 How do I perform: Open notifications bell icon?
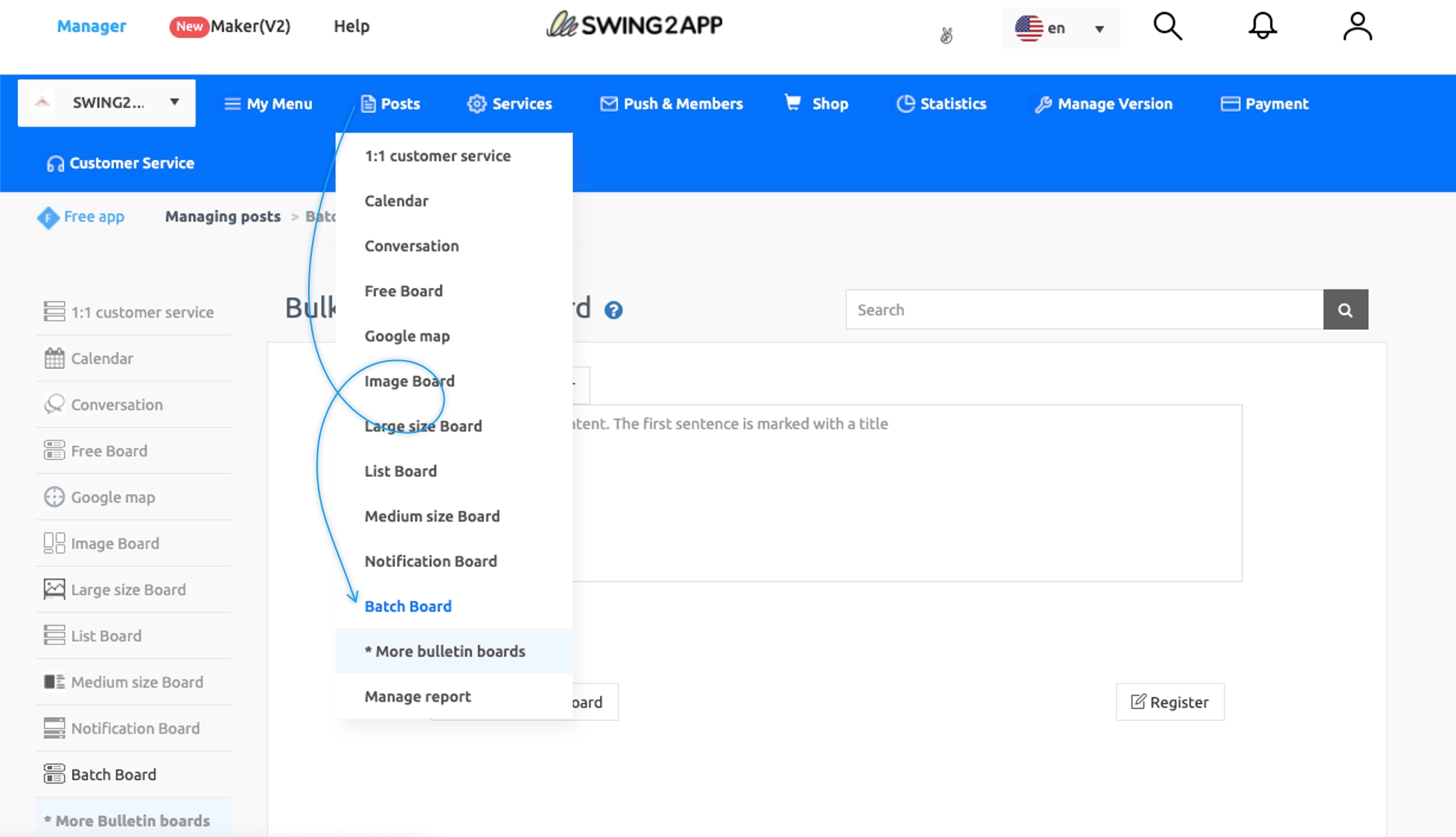[x=1262, y=27]
